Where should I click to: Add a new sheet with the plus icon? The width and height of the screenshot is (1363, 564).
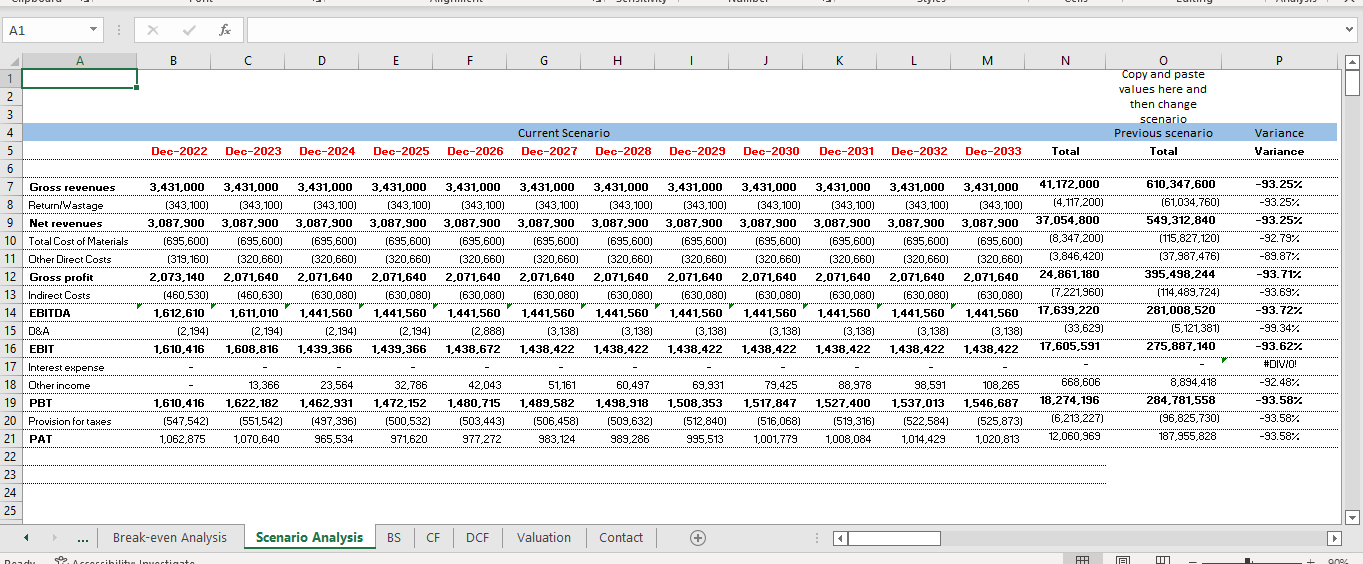(698, 538)
